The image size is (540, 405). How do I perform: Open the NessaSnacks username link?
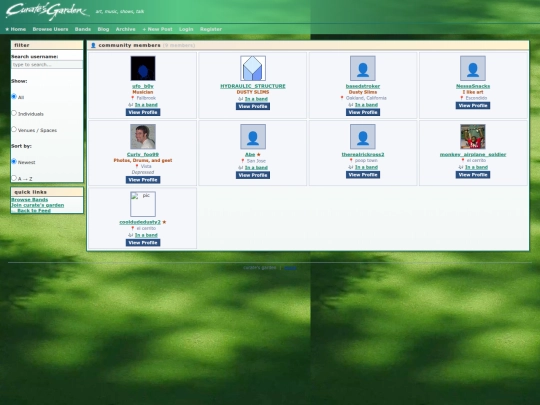click(473, 86)
